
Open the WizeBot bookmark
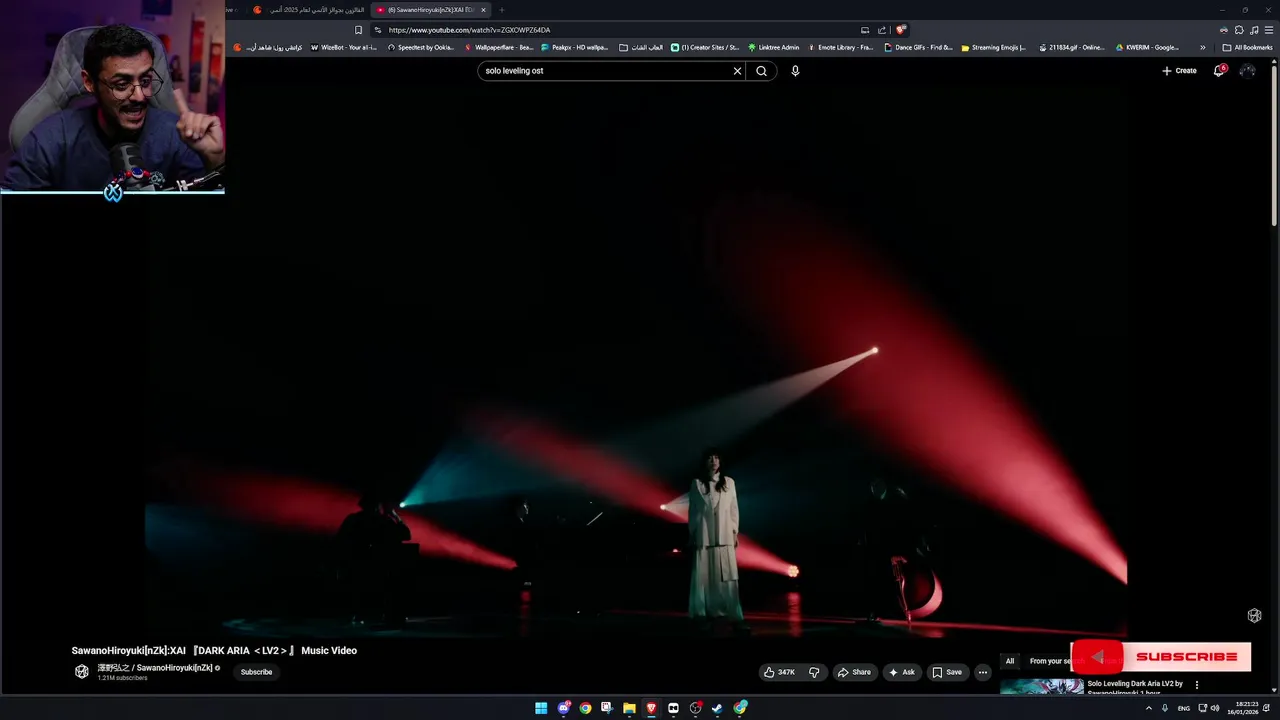(x=345, y=47)
